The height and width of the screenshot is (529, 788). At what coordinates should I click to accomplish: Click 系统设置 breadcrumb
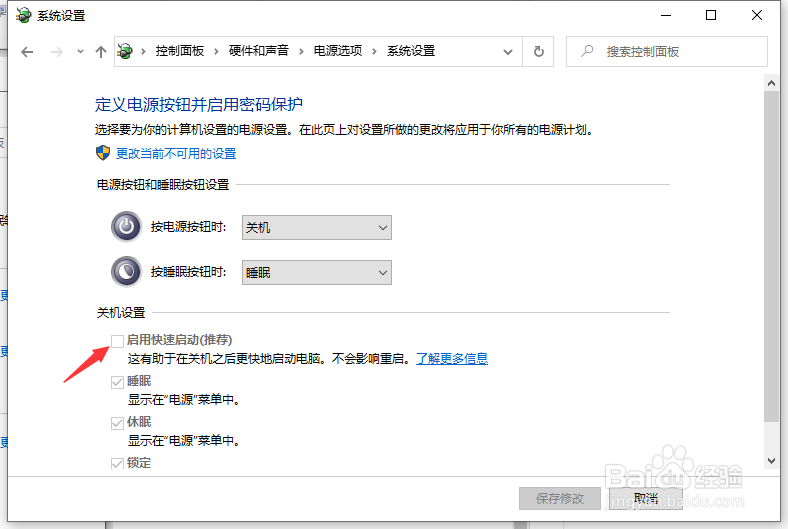[x=411, y=51]
